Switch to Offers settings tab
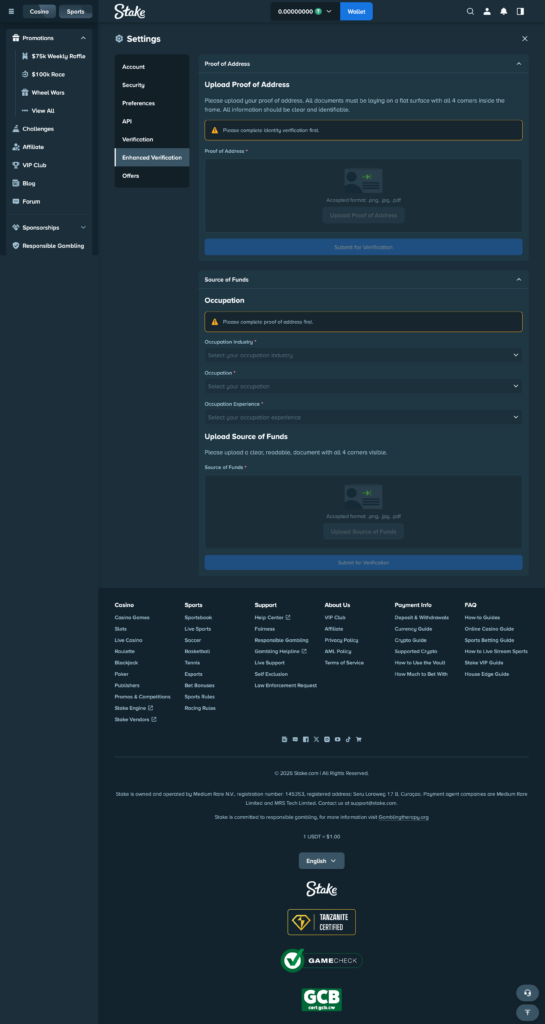This screenshot has height=1024, width=545. (151, 176)
